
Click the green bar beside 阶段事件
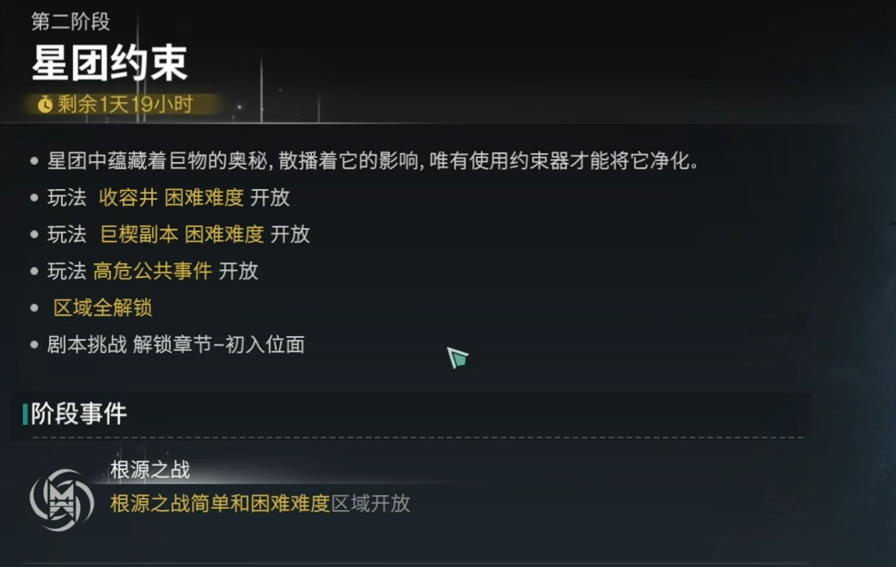pos(25,413)
